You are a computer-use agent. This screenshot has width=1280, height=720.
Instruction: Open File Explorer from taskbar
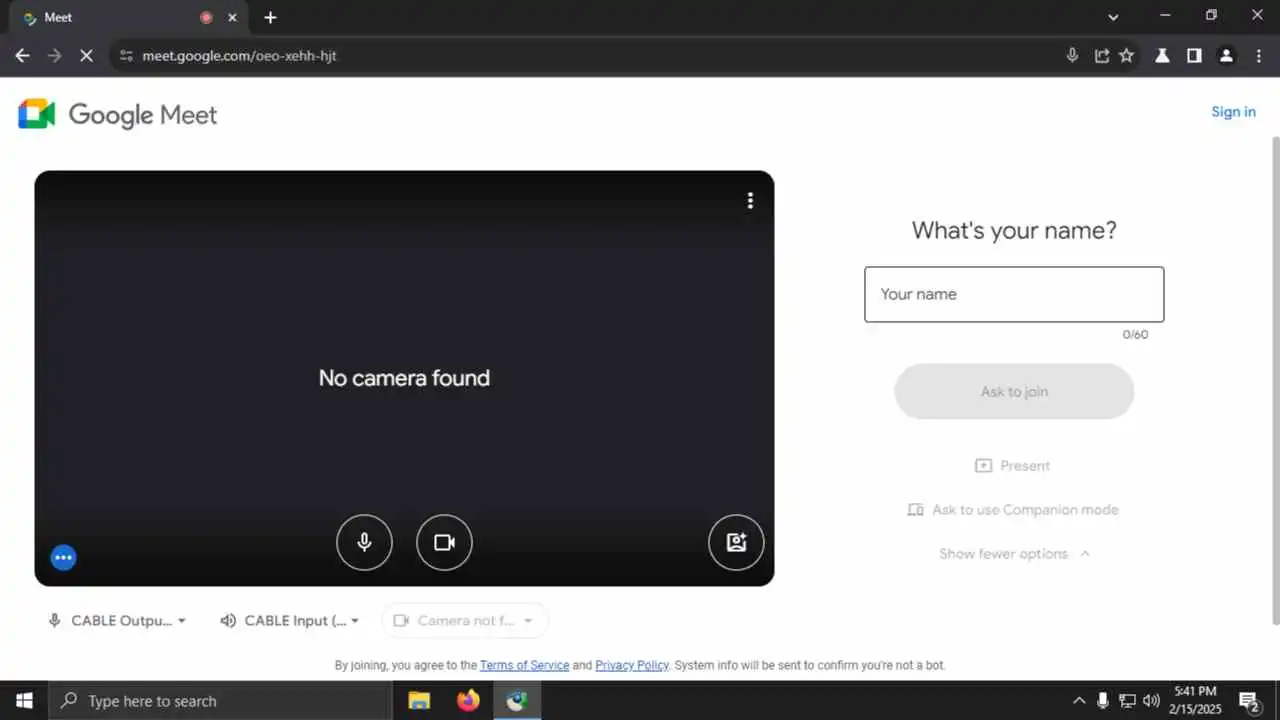(x=419, y=701)
